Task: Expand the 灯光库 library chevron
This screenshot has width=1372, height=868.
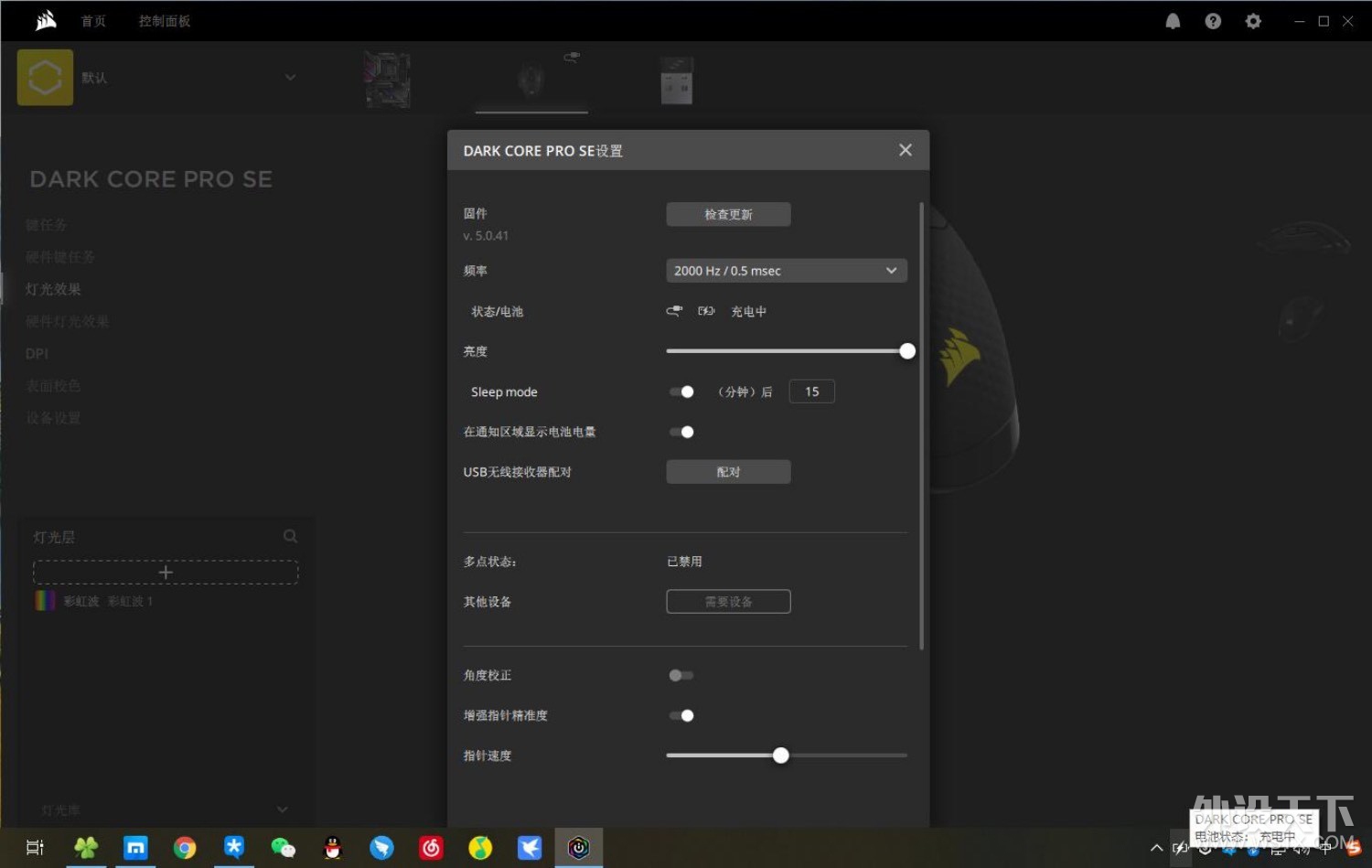Action: pos(282,809)
